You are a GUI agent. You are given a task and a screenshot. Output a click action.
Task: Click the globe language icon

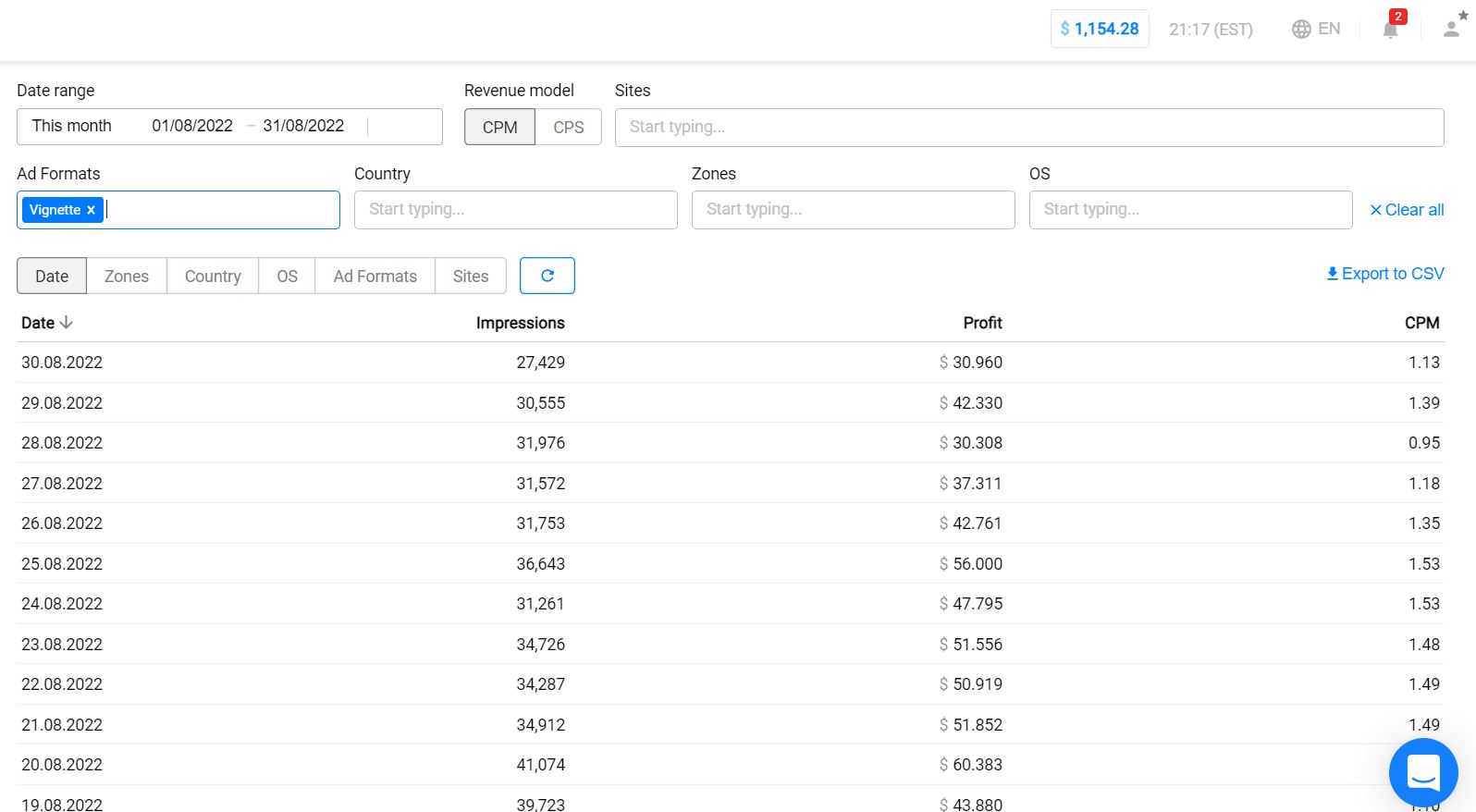click(1301, 30)
